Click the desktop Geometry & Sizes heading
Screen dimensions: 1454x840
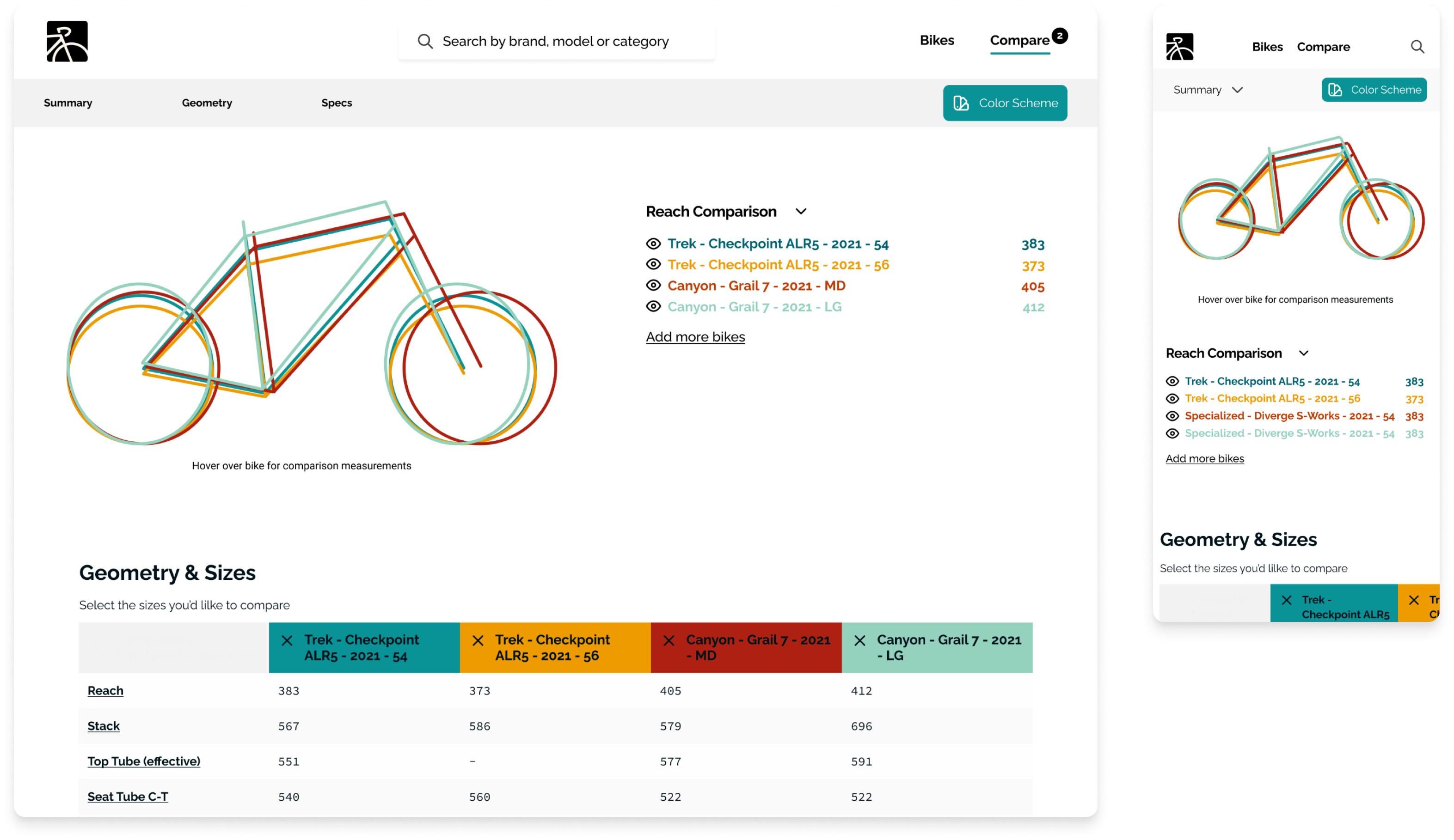(x=167, y=572)
